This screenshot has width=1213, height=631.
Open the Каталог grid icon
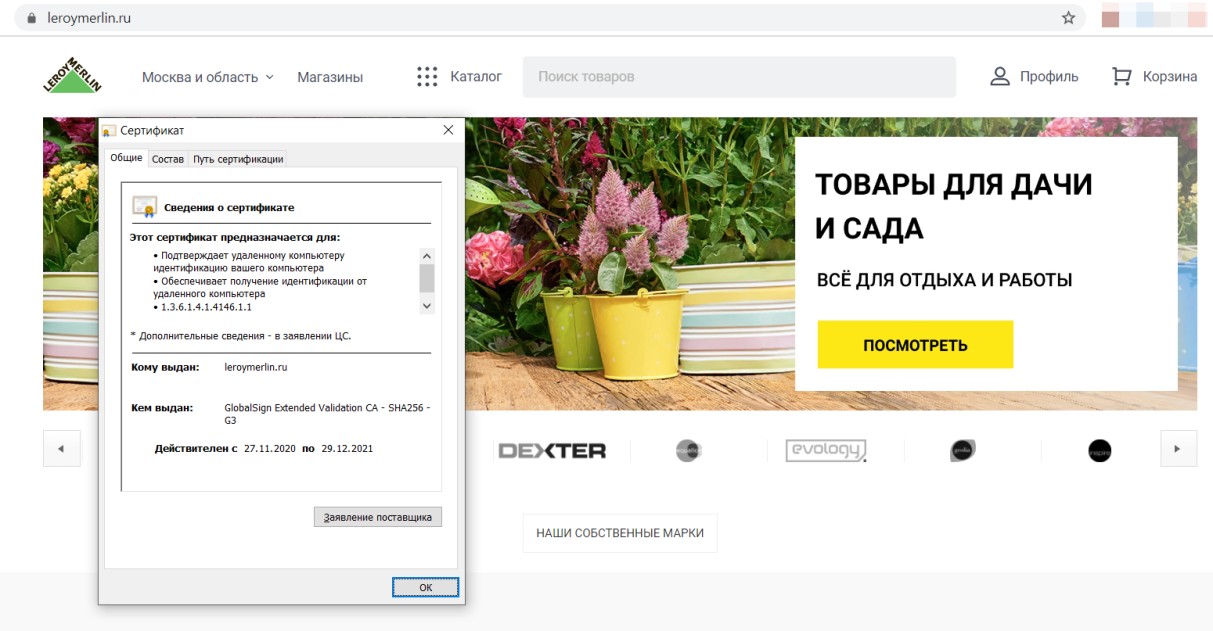pyautogui.click(x=427, y=77)
